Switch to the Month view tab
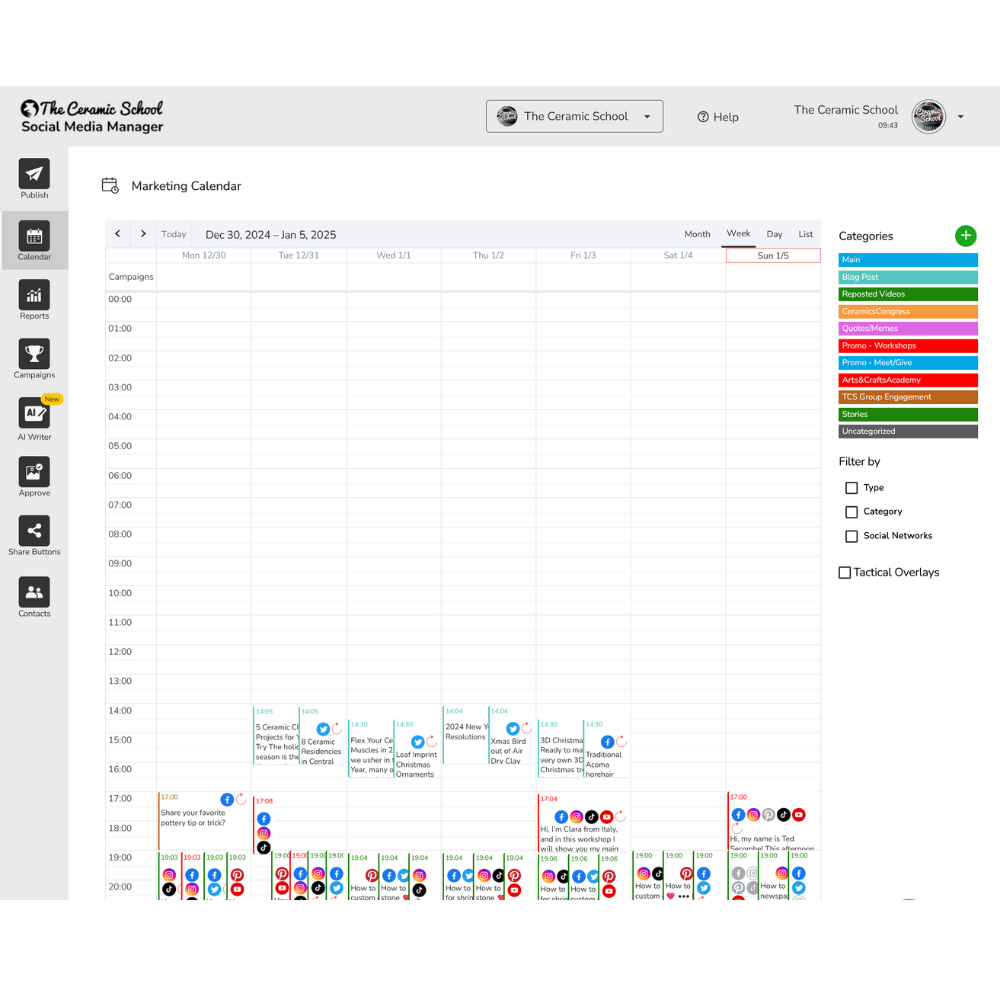 [697, 234]
